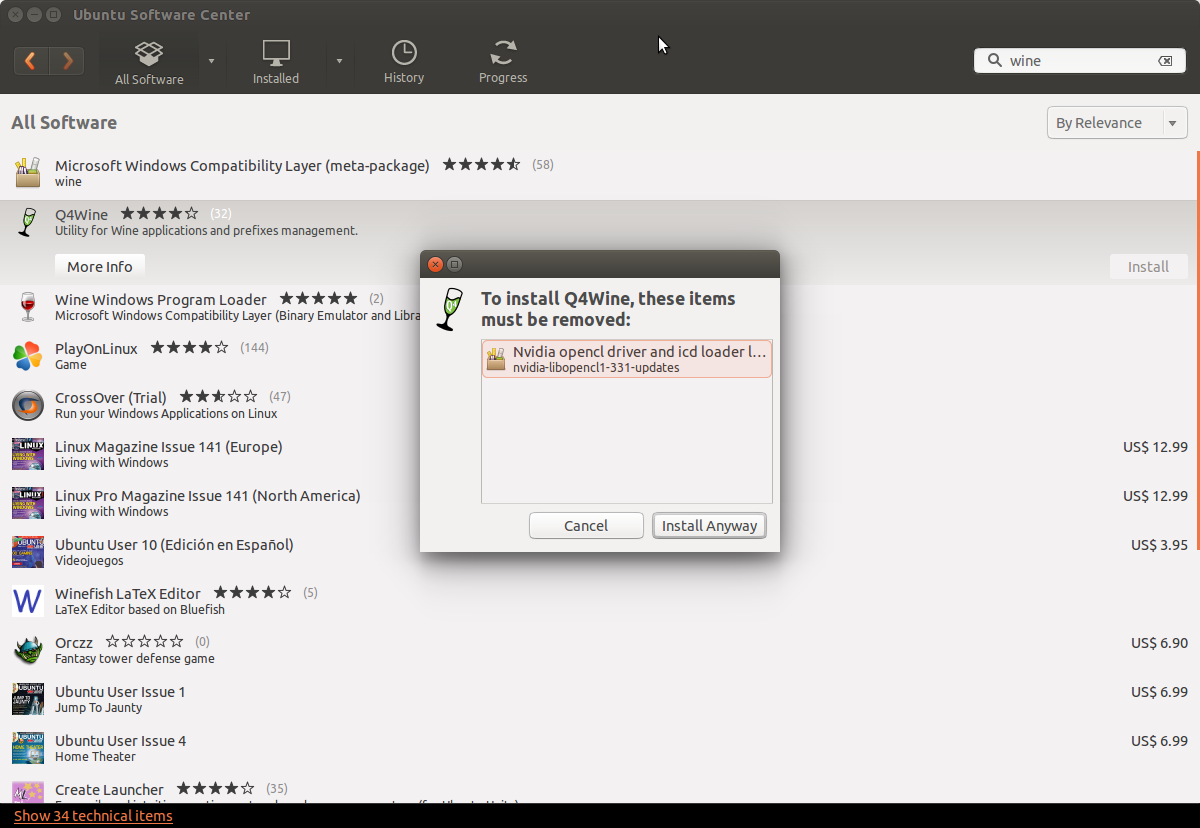The width and height of the screenshot is (1200, 828).
Task: Select Nvidia opencl driver item in dialog
Action: pyautogui.click(x=627, y=359)
